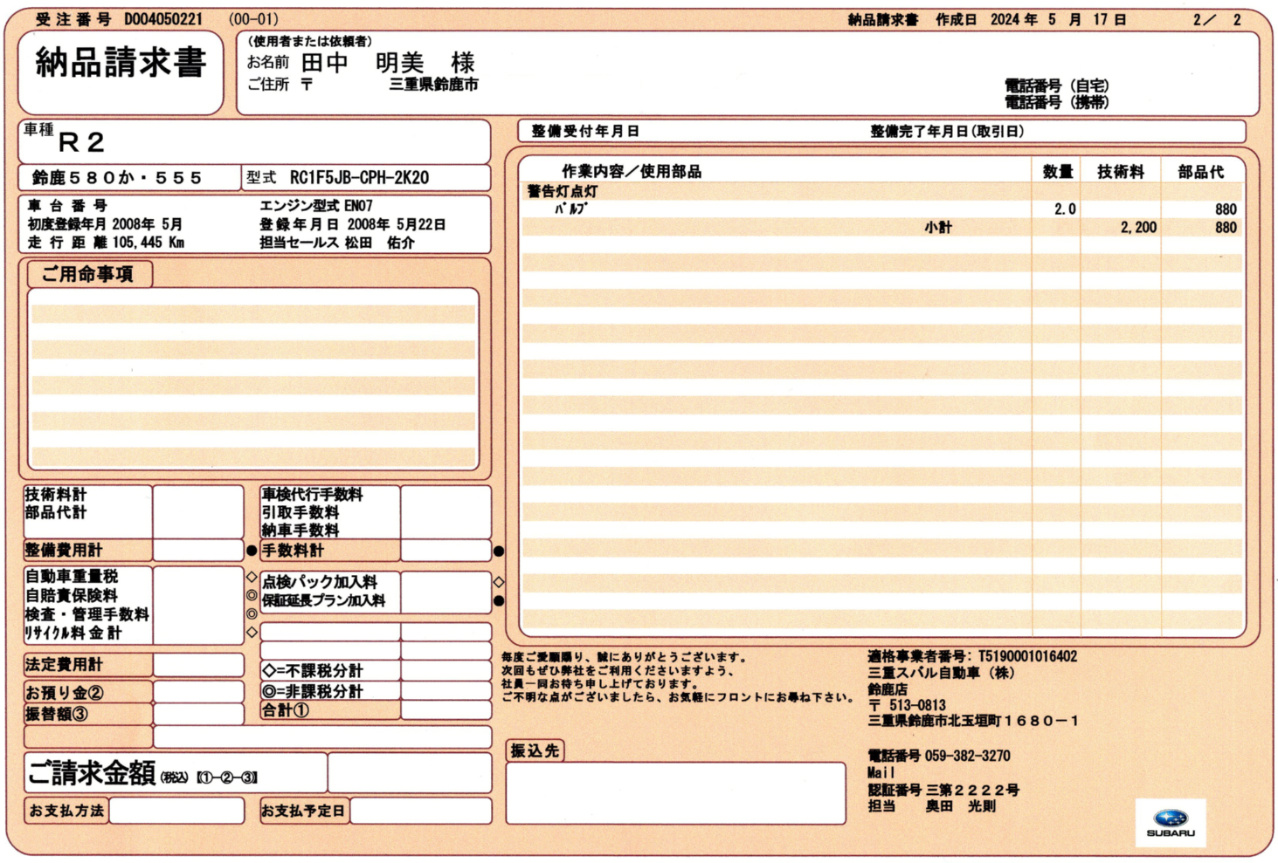Click the license plate 鈴鹿580か・555
Image resolution: width=1278 pixels, height=863 pixels.
[118, 178]
